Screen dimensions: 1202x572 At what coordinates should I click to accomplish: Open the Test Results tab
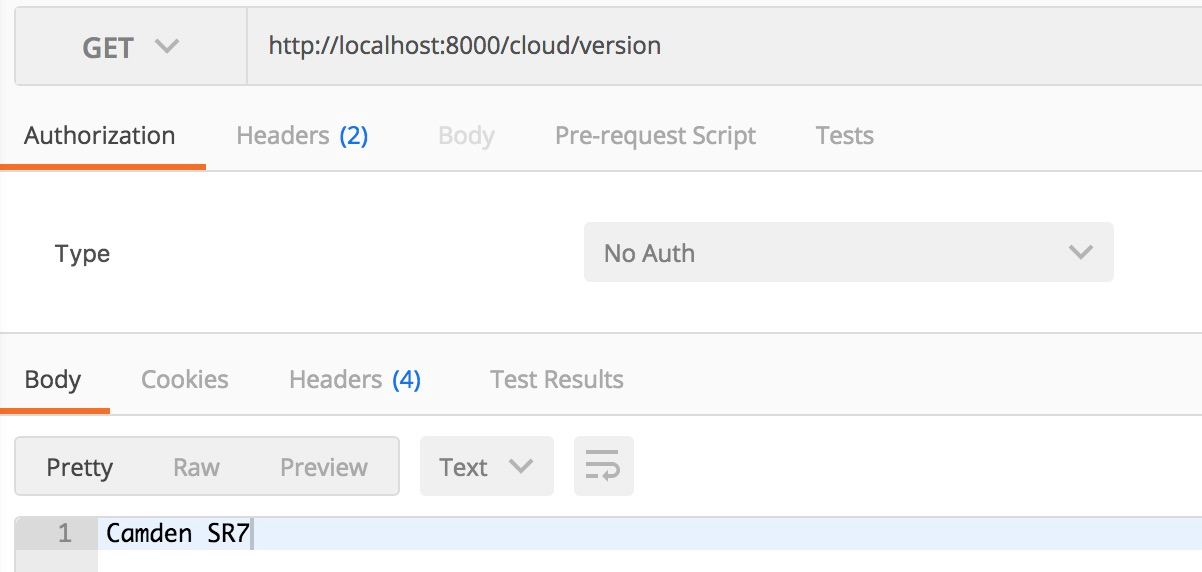(x=557, y=380)
